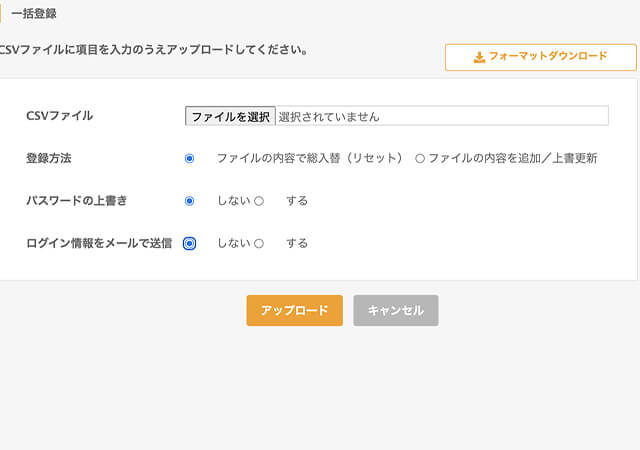Viewport: 640px width, 450px height.
Task: Select する radio for ログイン情報をメールで送信
Action: tap(259, 243)
